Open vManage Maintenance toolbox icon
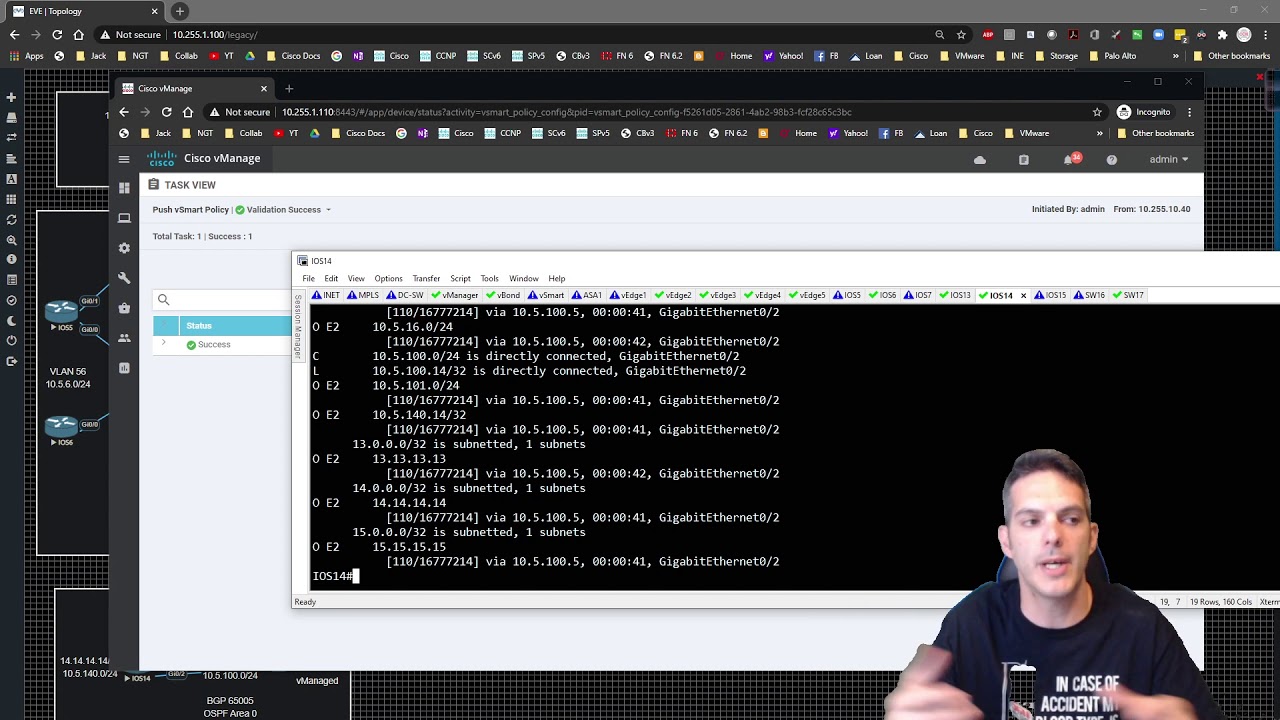 (124, 308)
